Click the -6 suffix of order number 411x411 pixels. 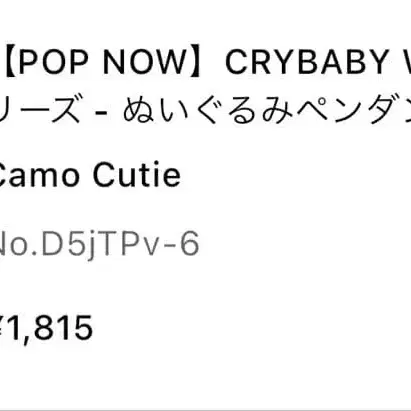tap(180, 244)
